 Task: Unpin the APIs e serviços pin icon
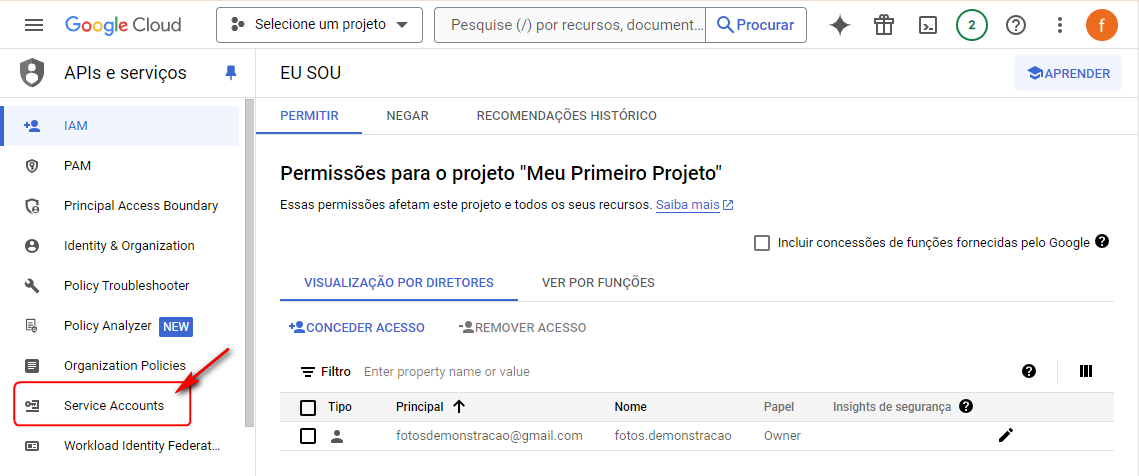(231, 73)
